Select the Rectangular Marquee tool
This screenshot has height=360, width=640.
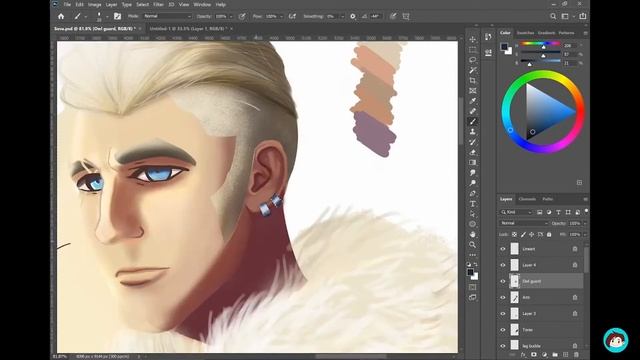473,50
